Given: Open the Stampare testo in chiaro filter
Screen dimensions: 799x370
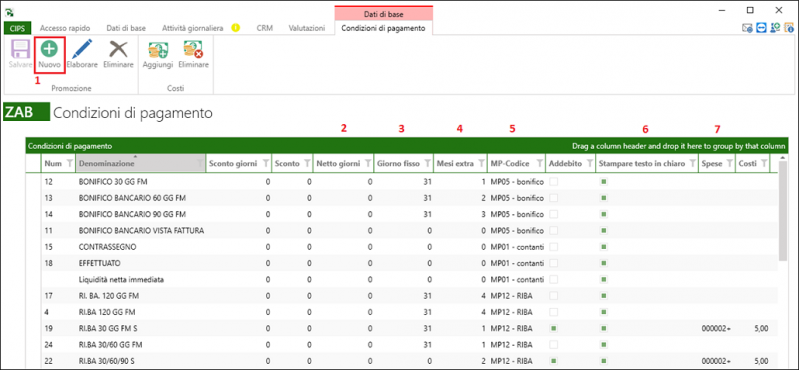Looking at the screenshot, I should click(x=692, y=164).
